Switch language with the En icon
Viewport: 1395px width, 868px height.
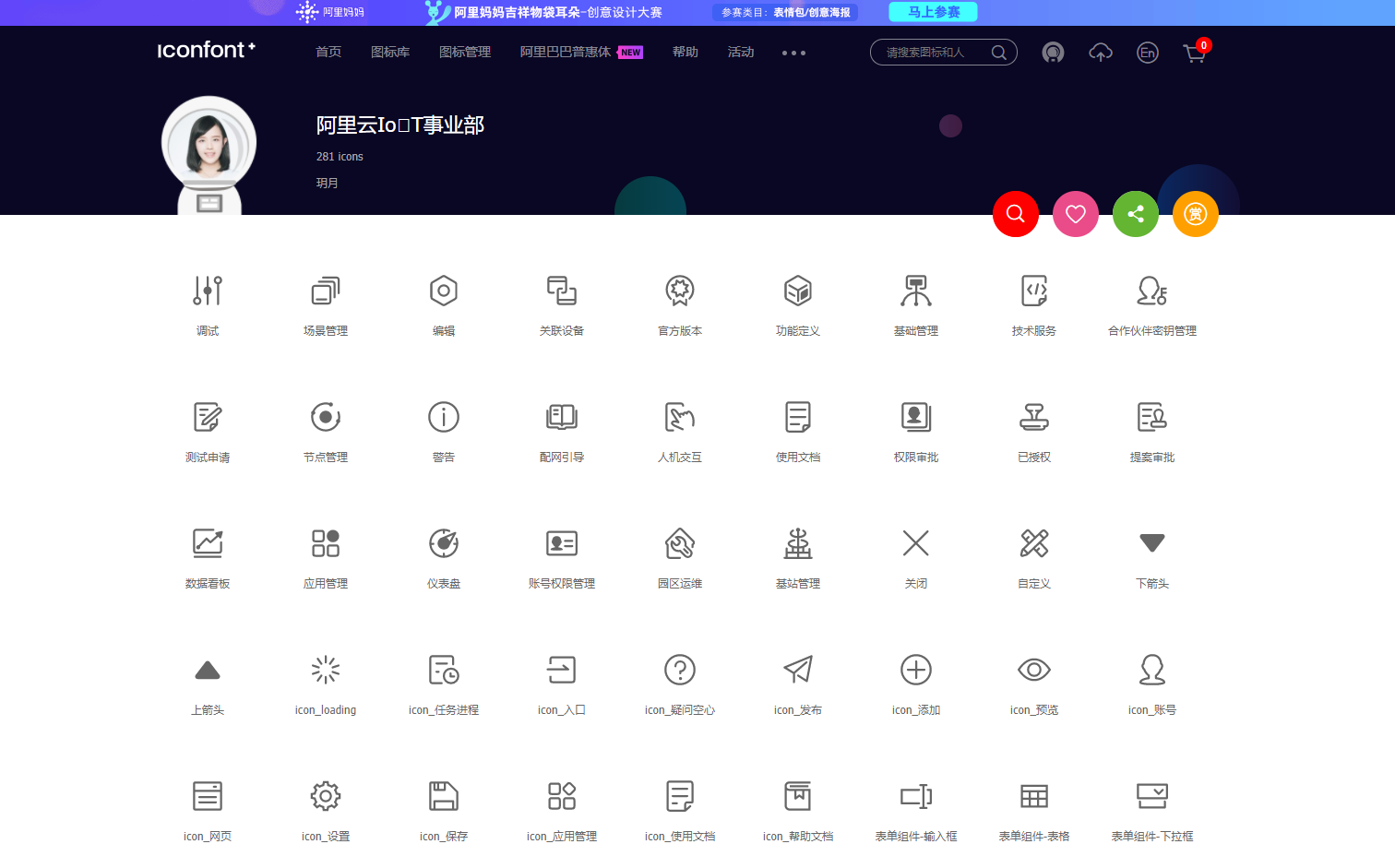(x=1147, y=54)
